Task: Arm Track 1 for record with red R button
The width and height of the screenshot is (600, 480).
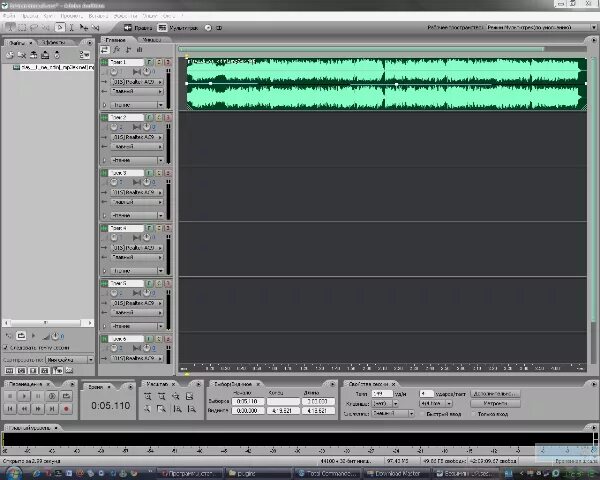Action: 168,62
